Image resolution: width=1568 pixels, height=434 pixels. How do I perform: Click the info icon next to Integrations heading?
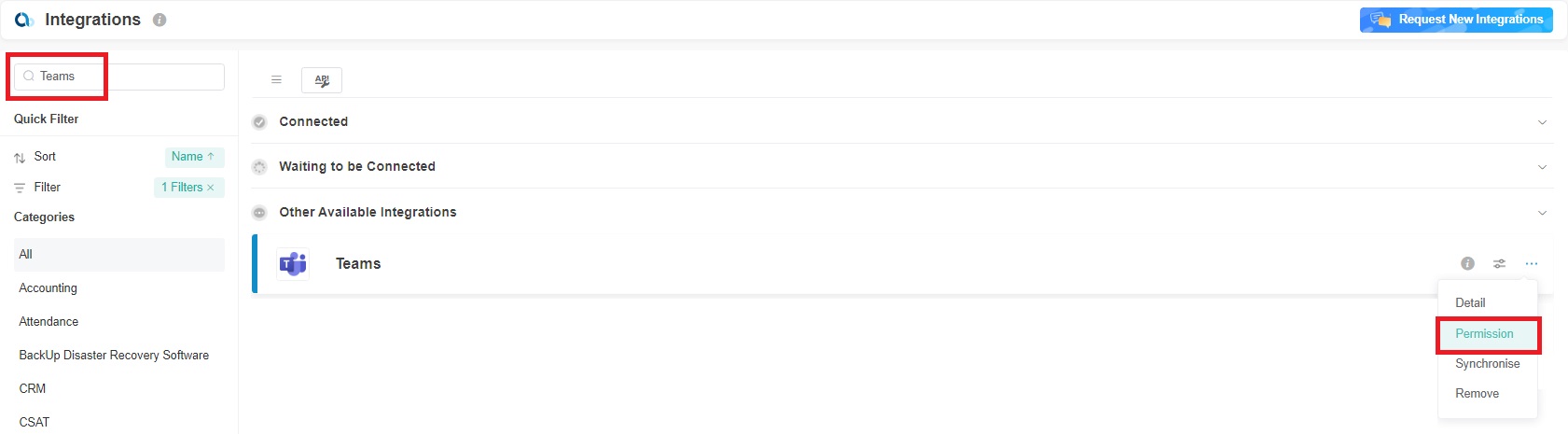tap(160, 20)
